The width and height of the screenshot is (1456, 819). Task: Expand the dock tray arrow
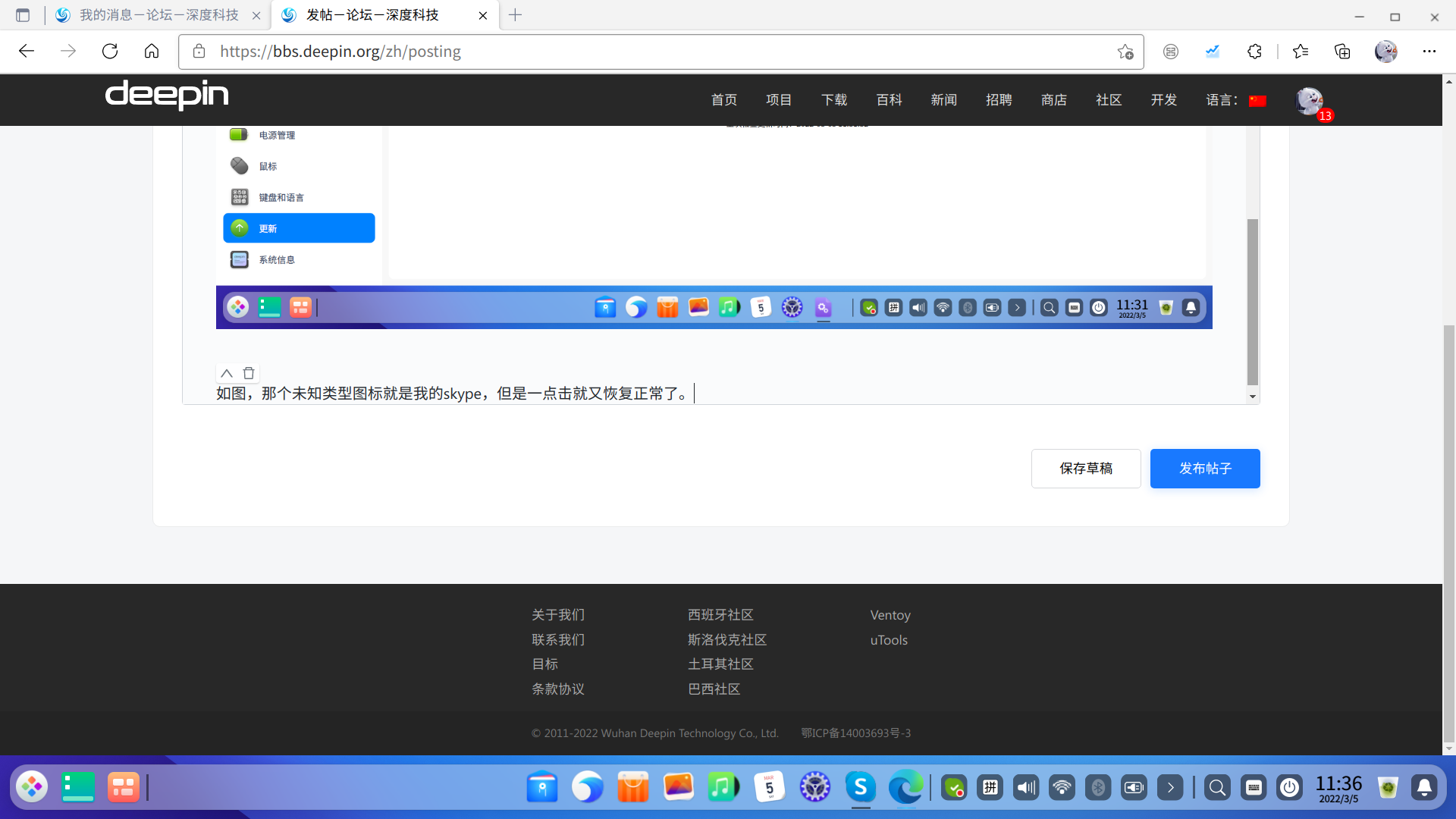click(x=1170, y=787)
